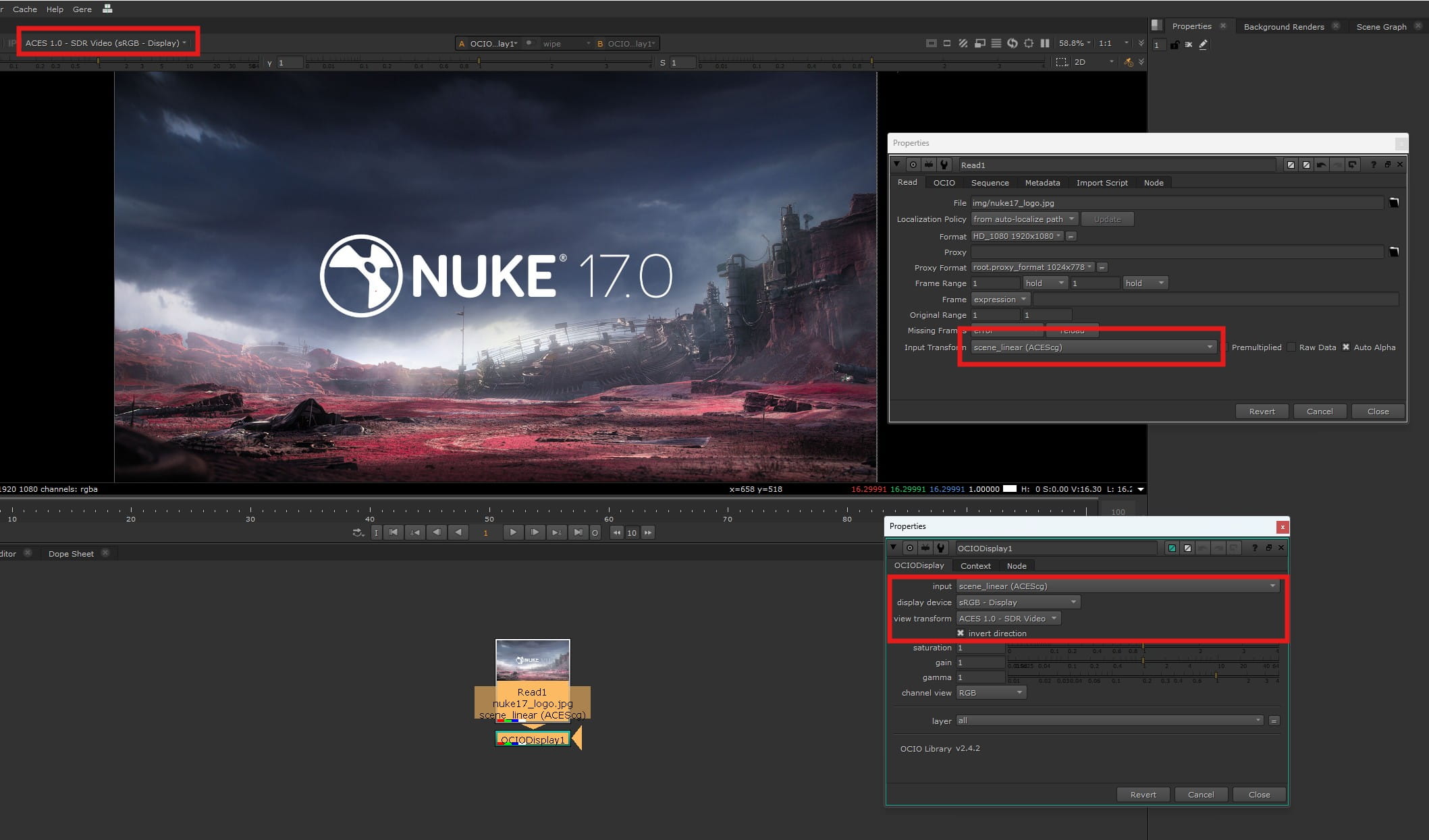The image size is (1429, 840).
Task: Open the viewer process dropdown ACES 1.0 SDR Video
Action: pos(105,43)
